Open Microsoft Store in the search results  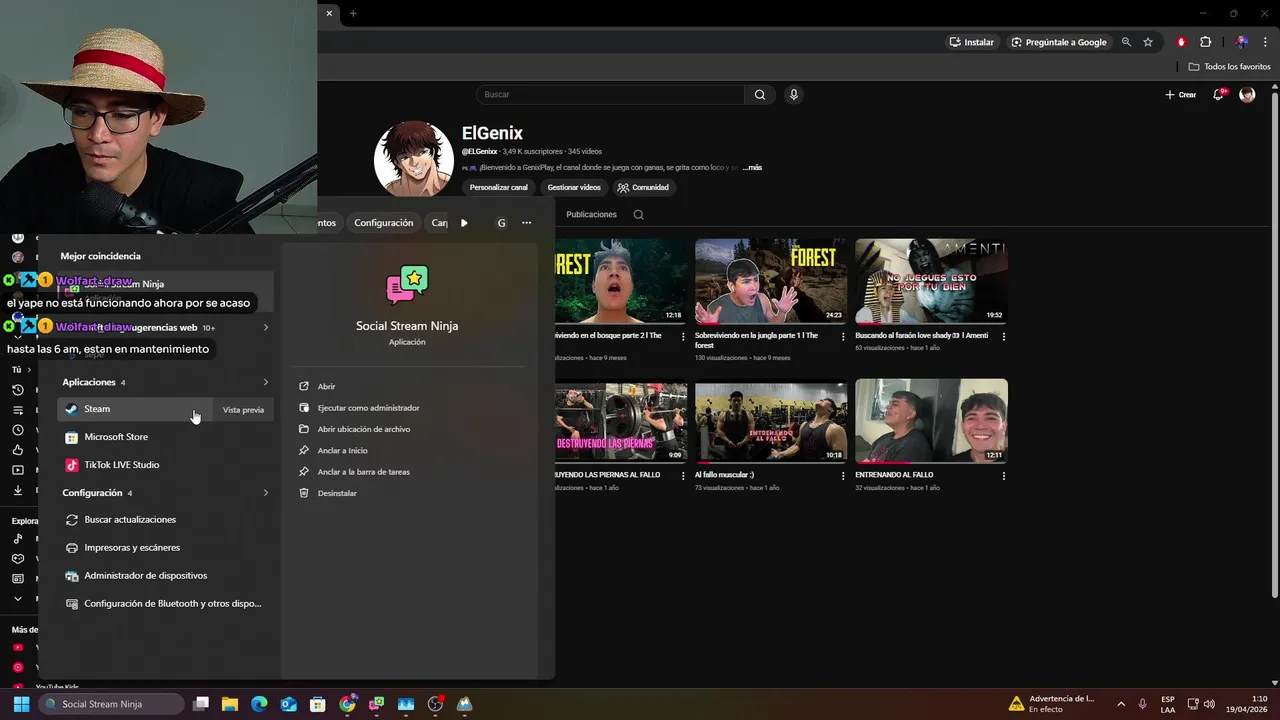pos(115,437)
